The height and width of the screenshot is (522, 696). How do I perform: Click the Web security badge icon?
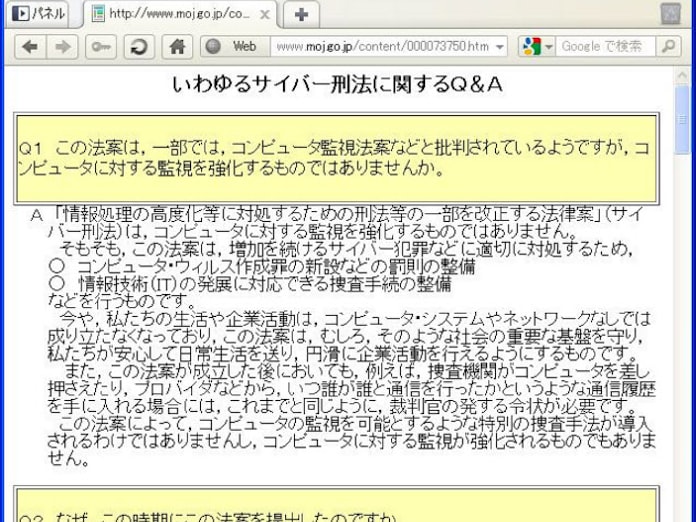[x=212, y=46]
